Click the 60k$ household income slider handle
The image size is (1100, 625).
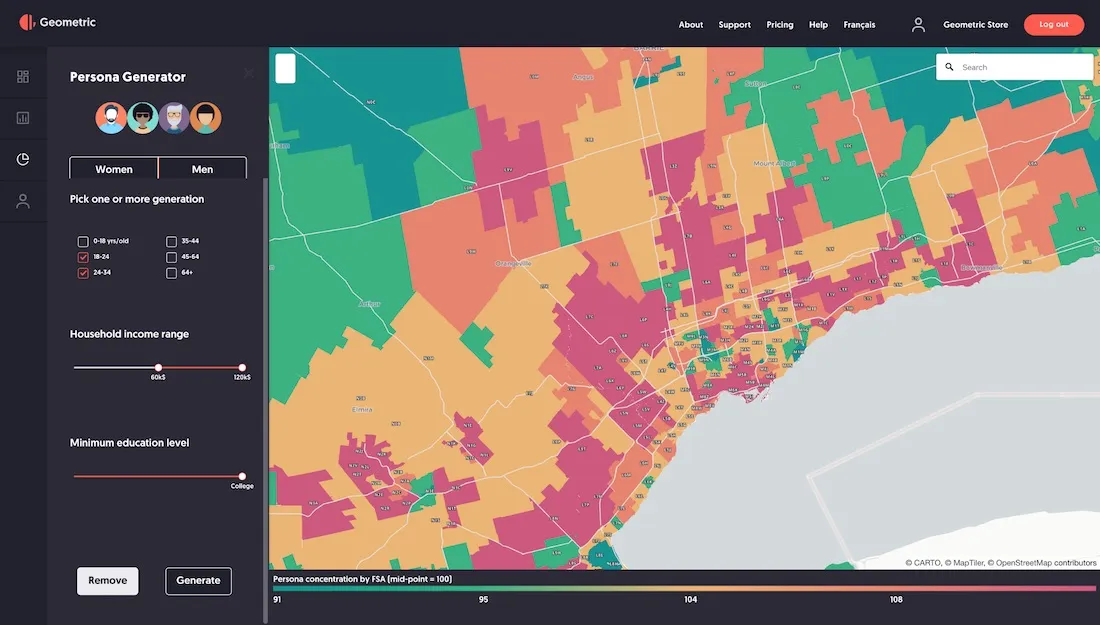[158, 368]
